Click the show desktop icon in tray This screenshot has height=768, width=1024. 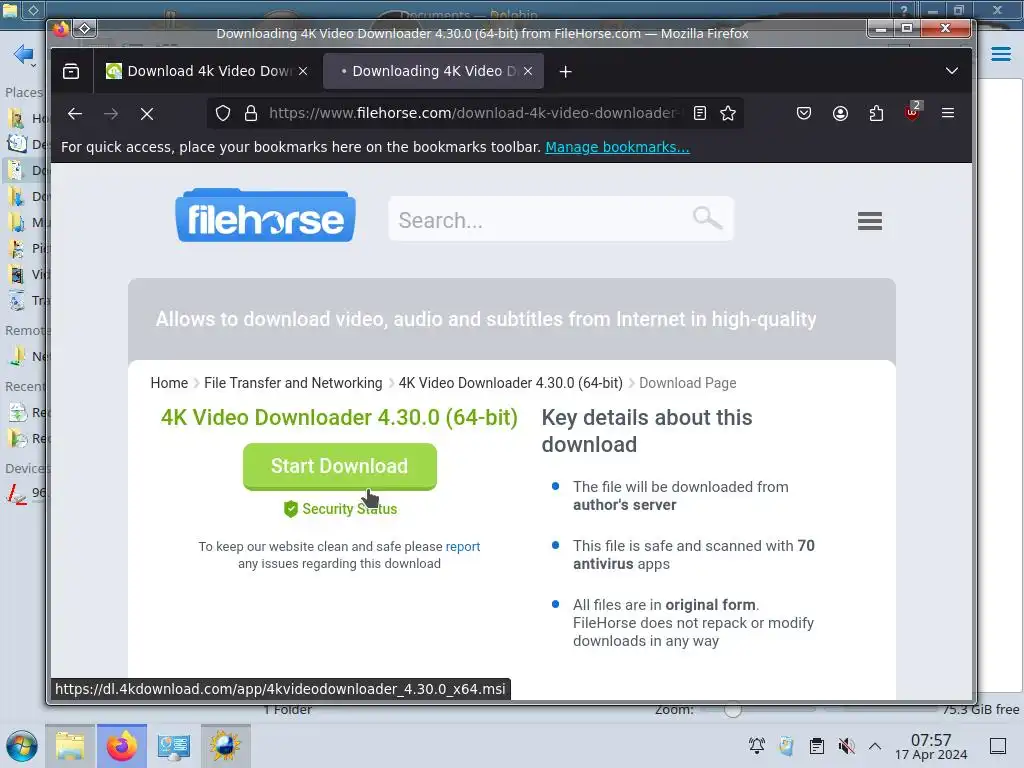tap(997, 746)
